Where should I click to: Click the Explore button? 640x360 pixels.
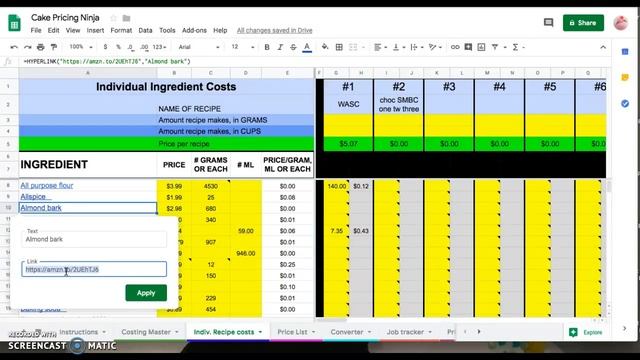point(586,332)
